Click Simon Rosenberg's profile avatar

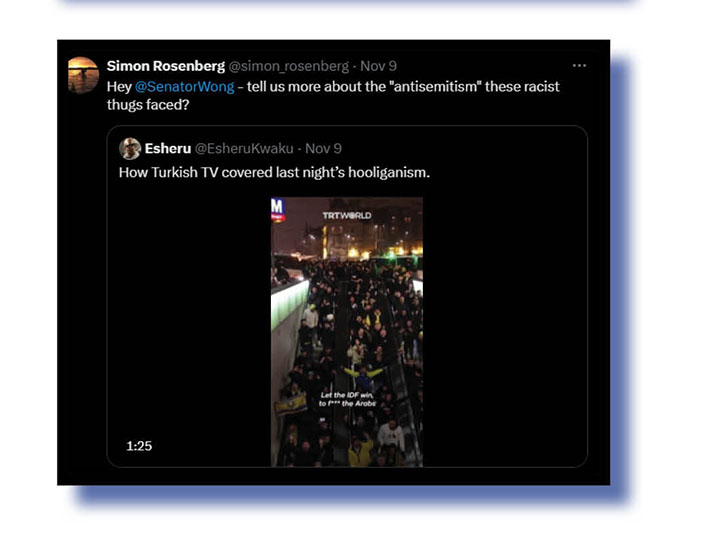[x=83, y=75]
